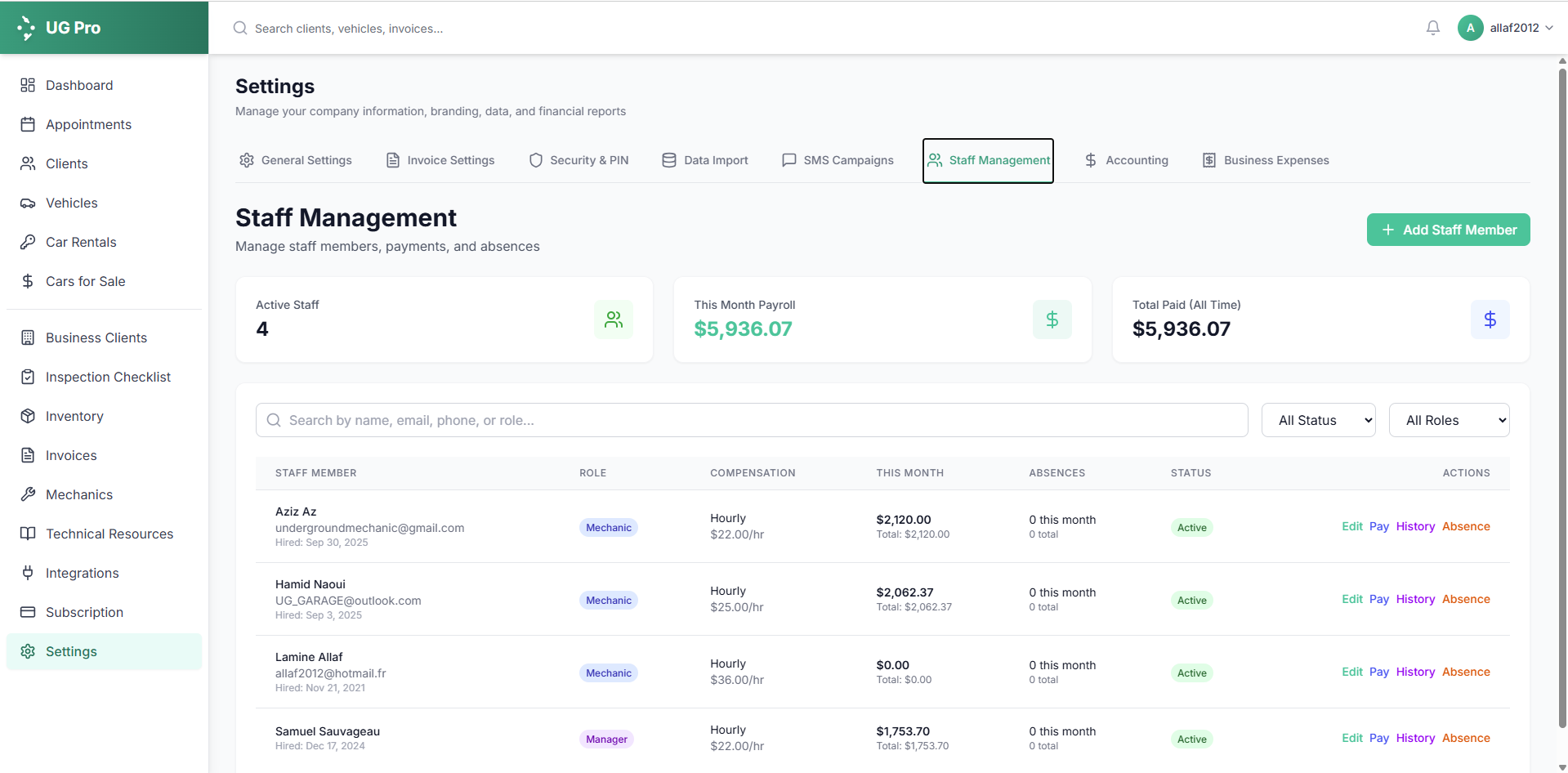Click the page vertical scrollbar

click(x=1562, y=392)
